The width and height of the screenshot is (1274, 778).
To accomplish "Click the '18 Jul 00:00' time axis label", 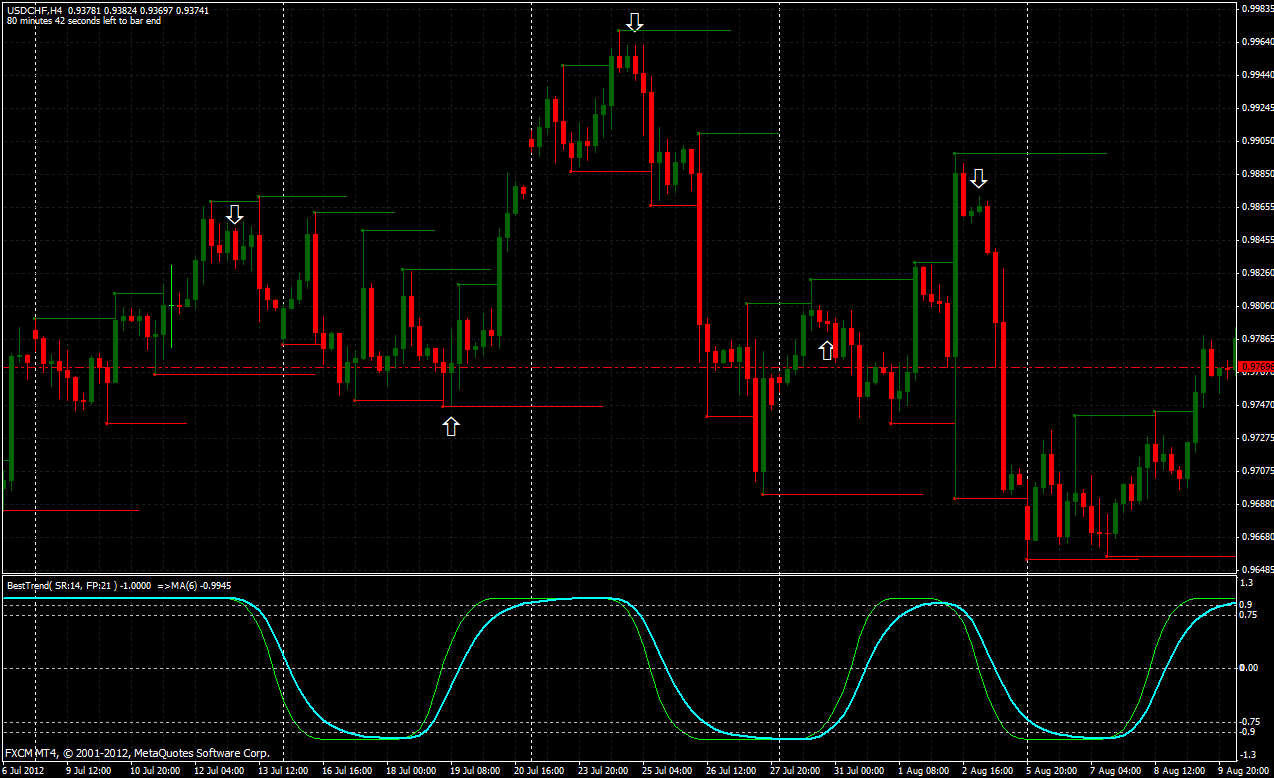I will coord(410,771).
